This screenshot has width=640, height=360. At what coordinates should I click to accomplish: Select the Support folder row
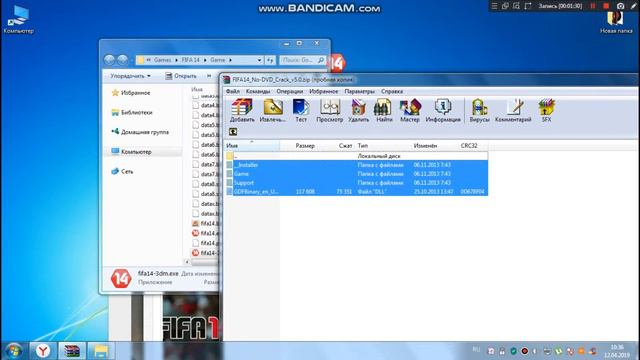click(x=356, y=183)
